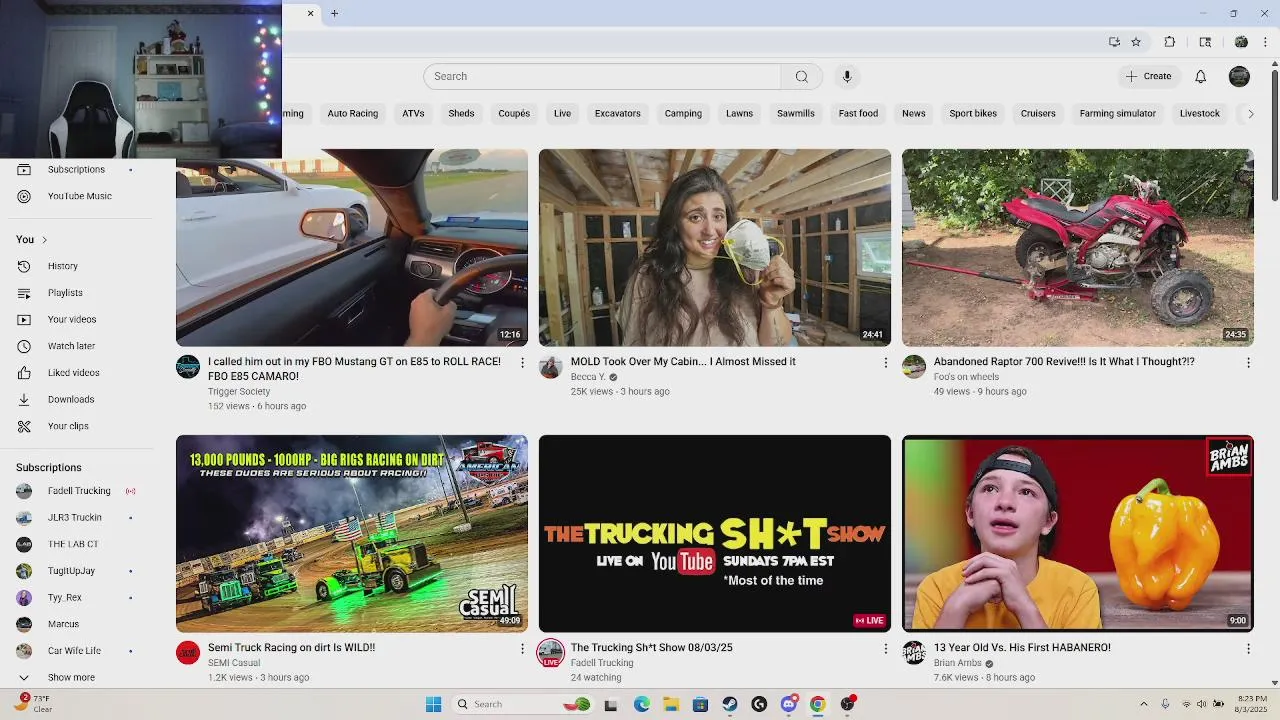Open JLR3 Truckin subscription channel
The height and width of the screenshot is (720, 1280).
(75, 518)
